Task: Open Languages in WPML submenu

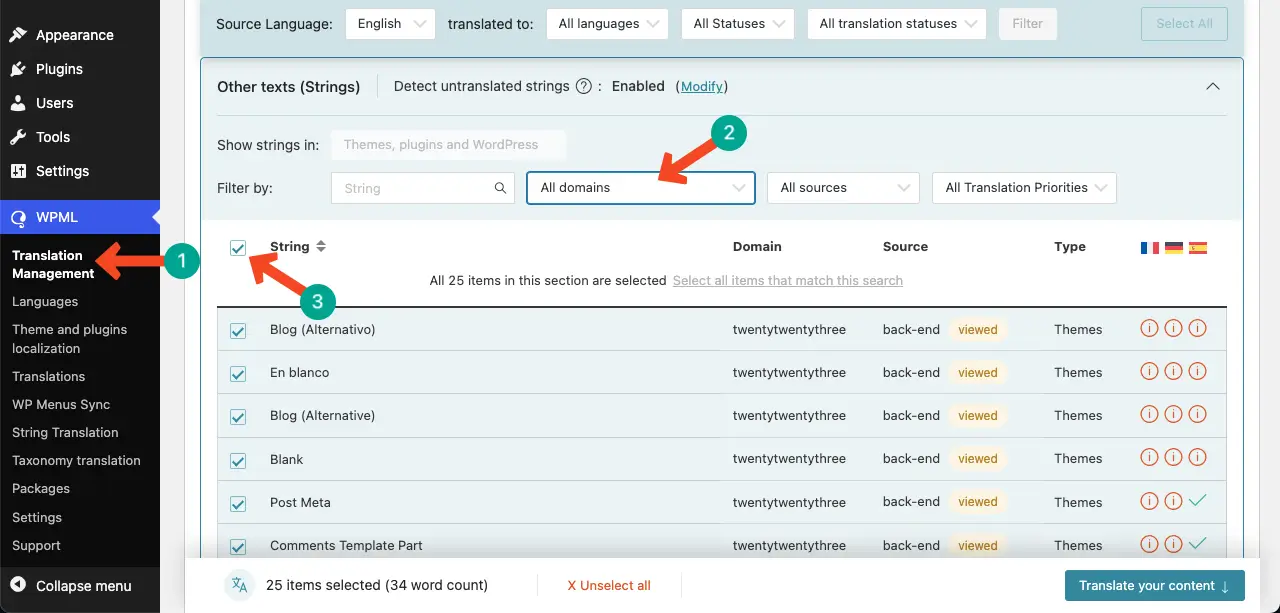Action: [45, 301]
